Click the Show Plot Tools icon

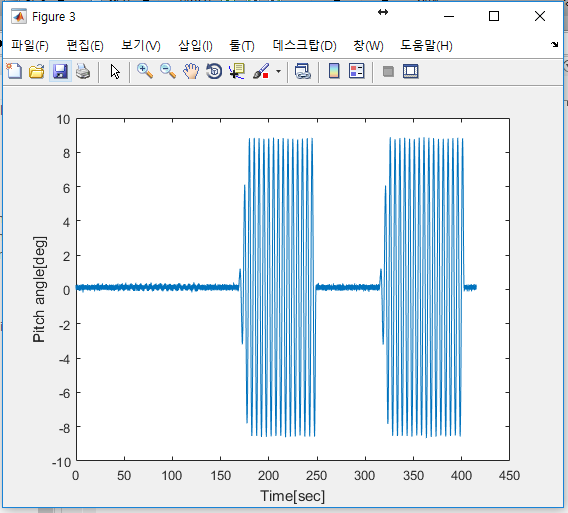coord(411,71)
